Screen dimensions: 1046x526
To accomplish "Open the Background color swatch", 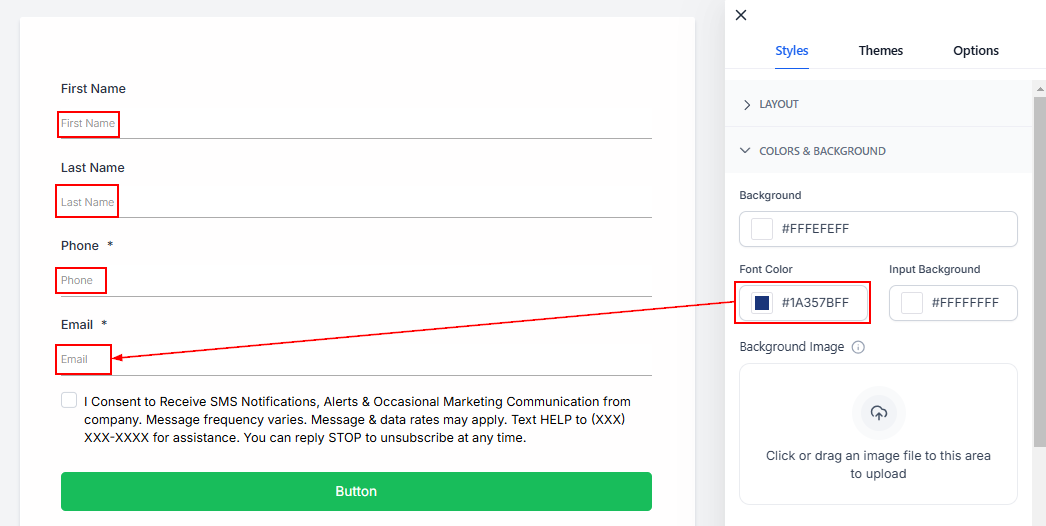I will (762, 229).
